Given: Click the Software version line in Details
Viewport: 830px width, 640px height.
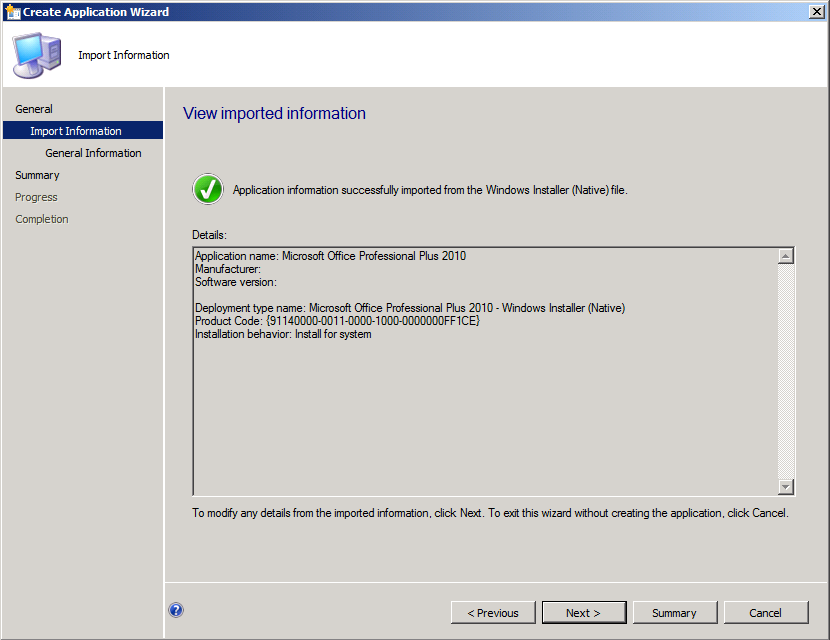Looking at the screenshot, I should 236,282.
